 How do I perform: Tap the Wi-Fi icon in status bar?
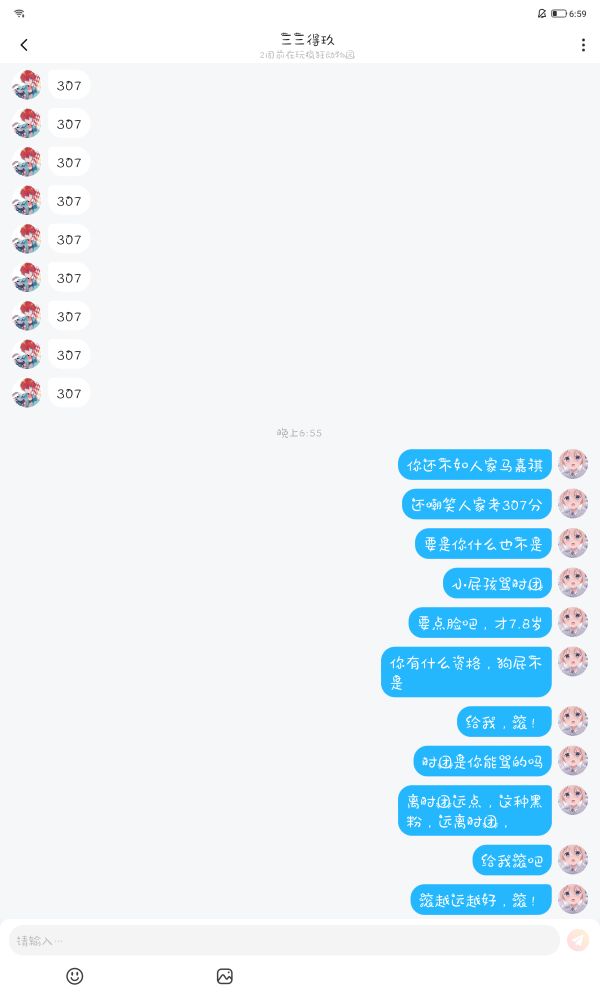[20, 13]
